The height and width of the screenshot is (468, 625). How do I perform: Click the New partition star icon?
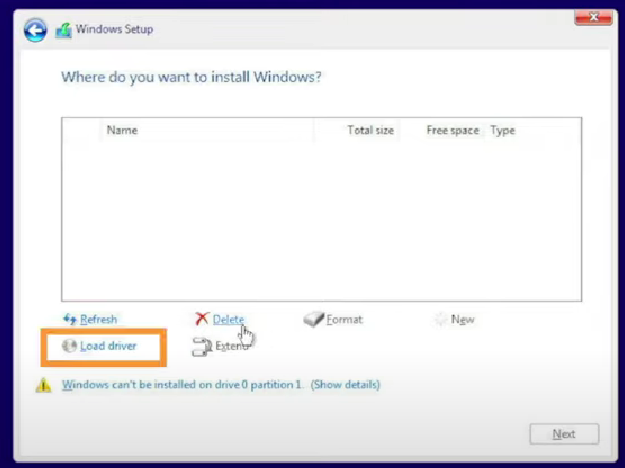(x=440, y=319)
